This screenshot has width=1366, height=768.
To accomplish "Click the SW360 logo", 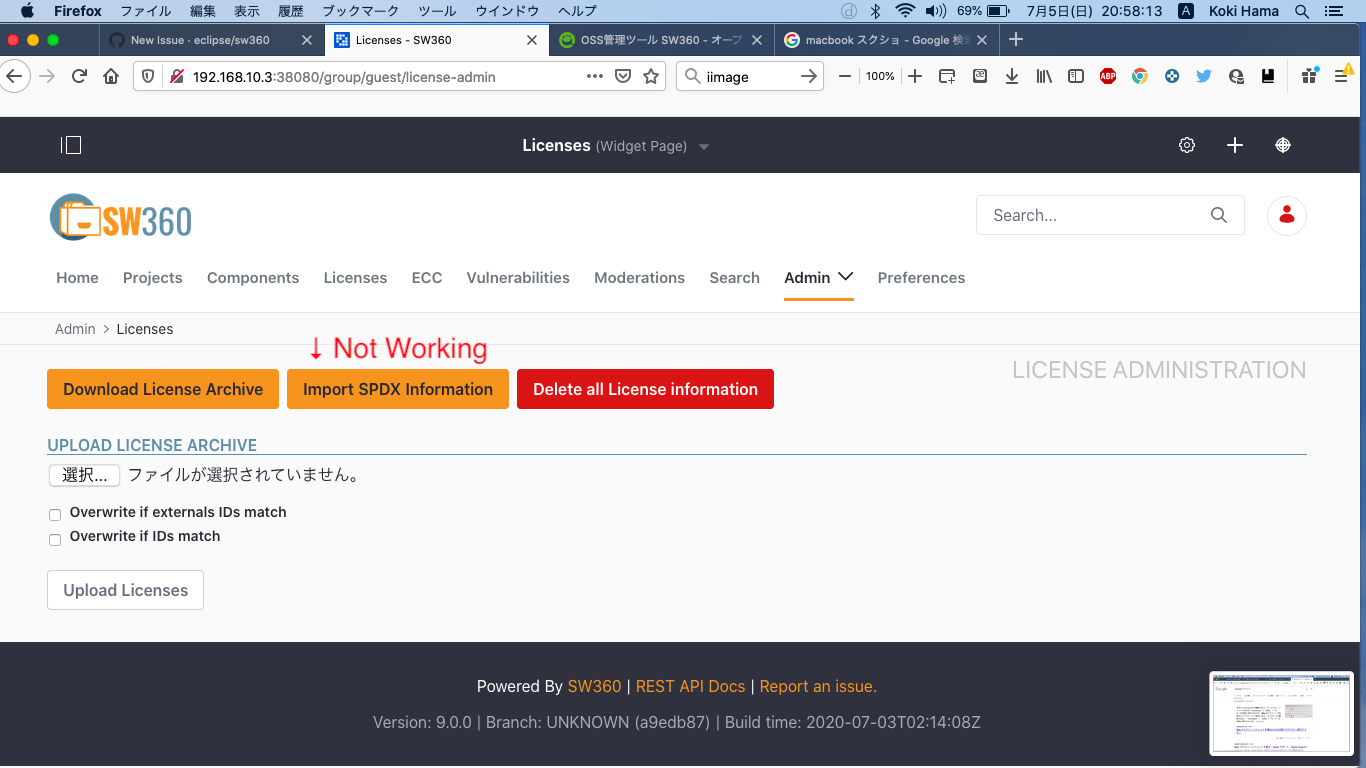I will click(120, 216).
